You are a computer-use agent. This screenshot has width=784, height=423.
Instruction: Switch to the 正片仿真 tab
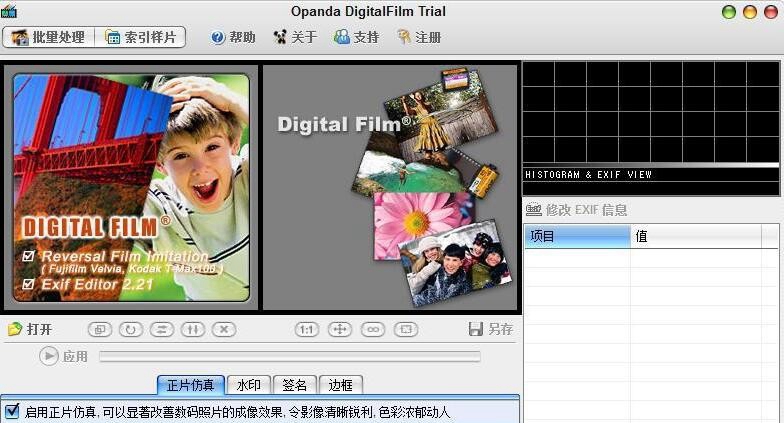(190, 385)
